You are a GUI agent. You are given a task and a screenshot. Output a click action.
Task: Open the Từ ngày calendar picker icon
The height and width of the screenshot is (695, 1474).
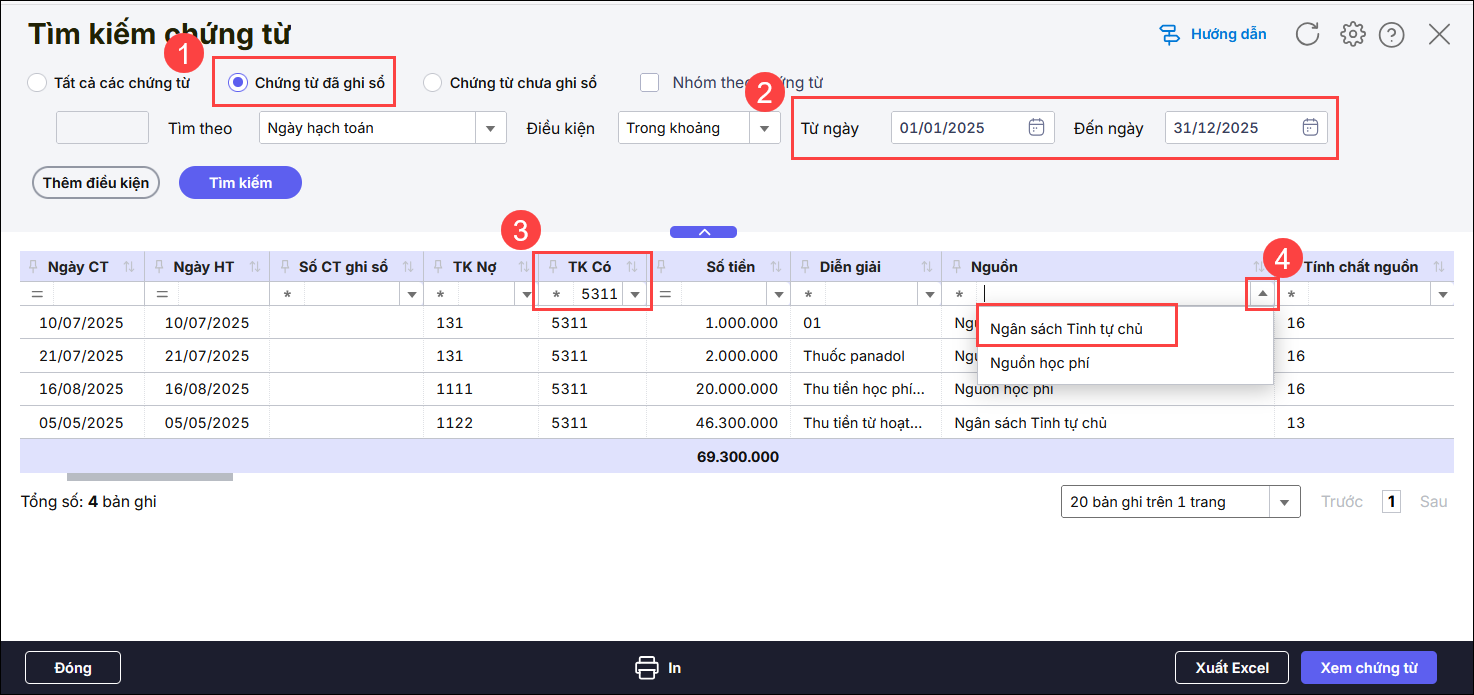coord(1037,128)
